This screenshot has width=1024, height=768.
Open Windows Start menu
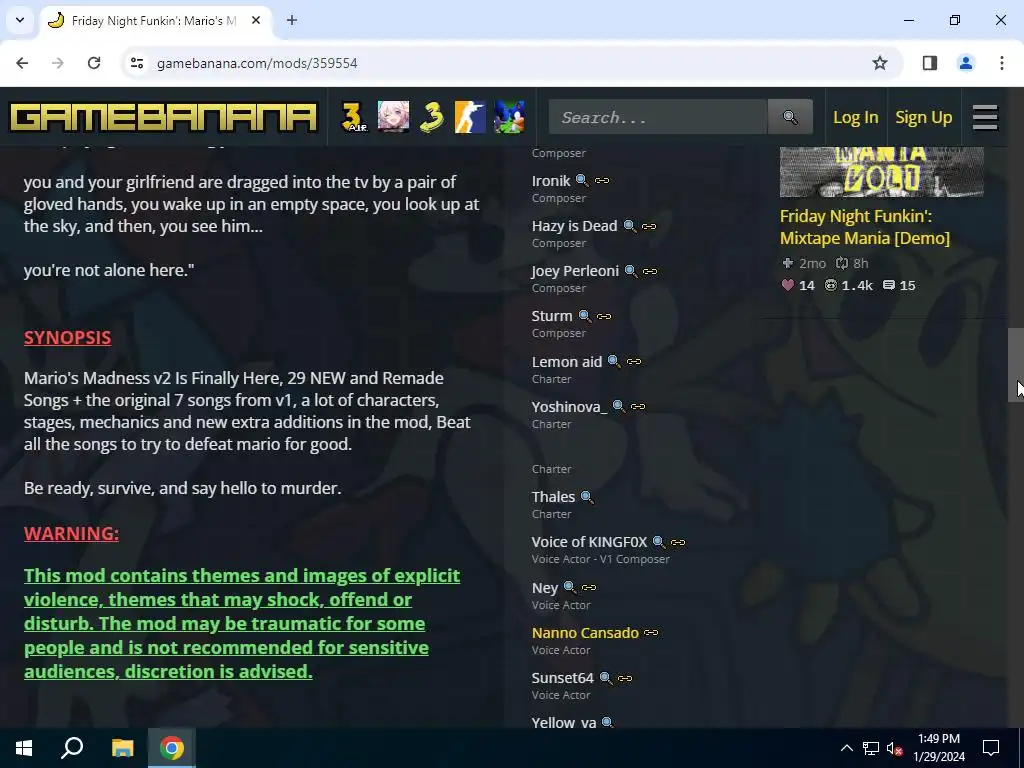coord(24,748)
